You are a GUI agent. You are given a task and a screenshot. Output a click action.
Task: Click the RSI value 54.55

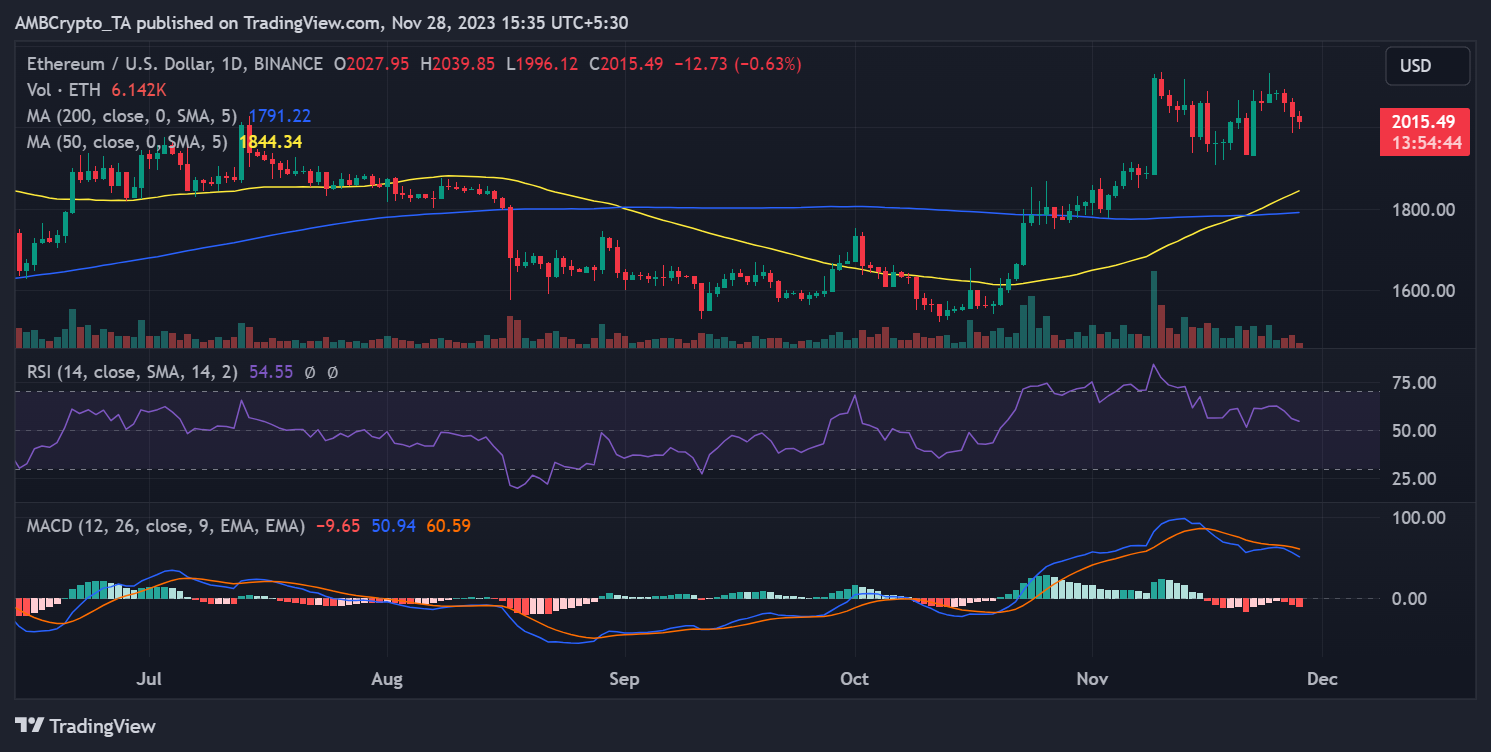tap(271, 372)
